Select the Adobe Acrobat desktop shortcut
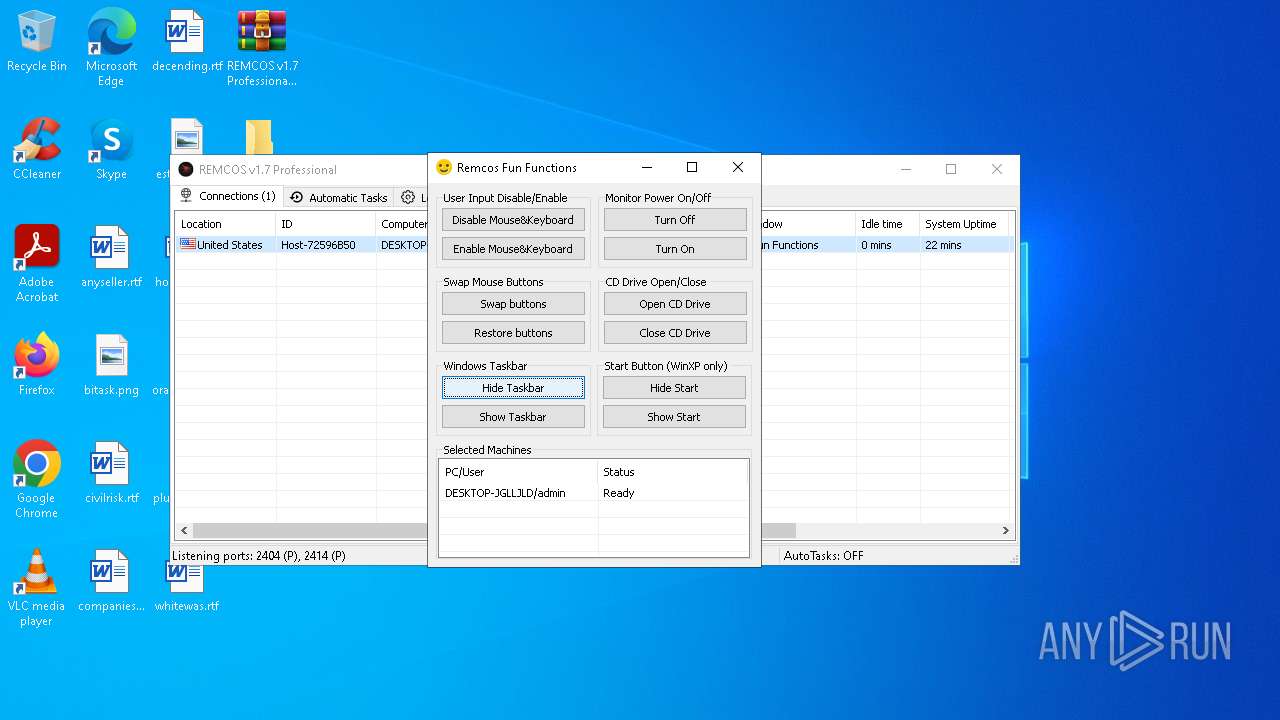The width and height of the screenshot is (1280, 720). pyautogui.click(x=37, y=264)
